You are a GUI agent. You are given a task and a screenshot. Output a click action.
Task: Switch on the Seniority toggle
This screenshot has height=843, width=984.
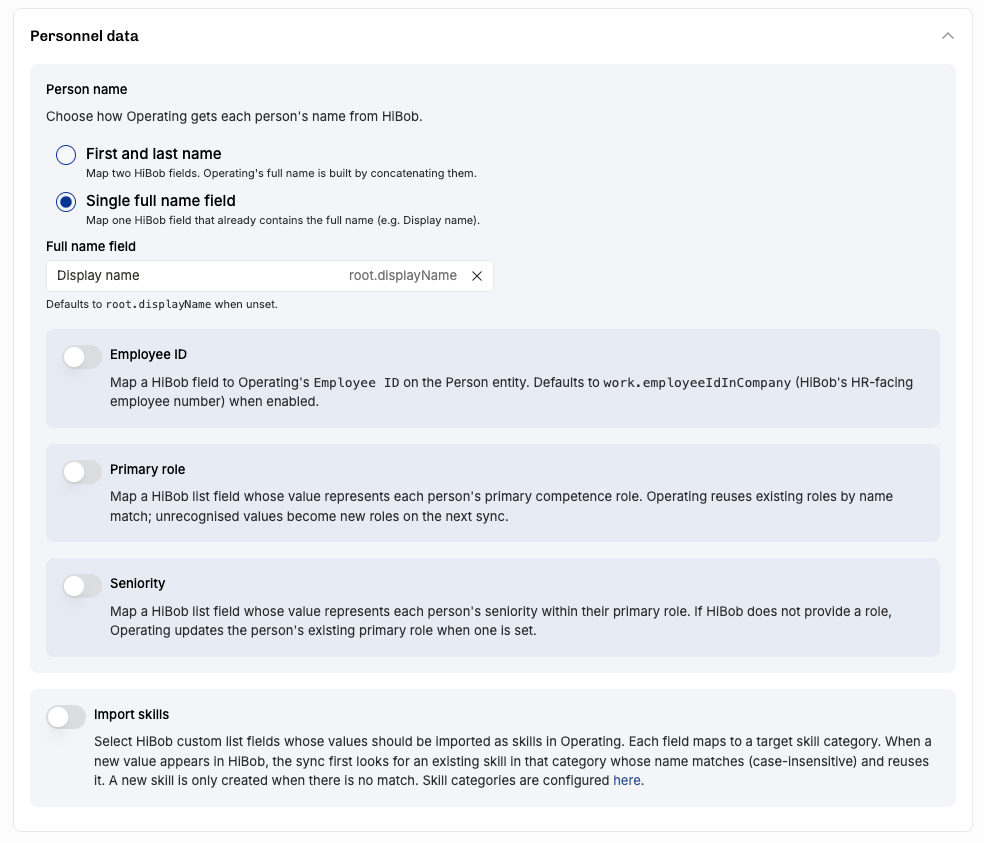82,586
